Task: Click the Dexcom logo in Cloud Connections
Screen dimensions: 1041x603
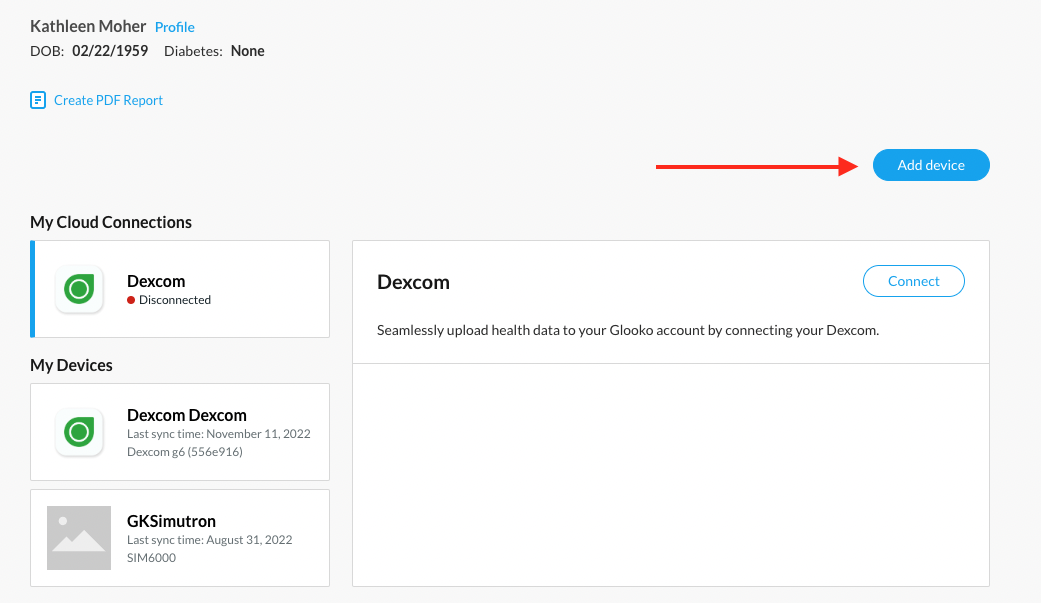Action: tap(79, 289)
